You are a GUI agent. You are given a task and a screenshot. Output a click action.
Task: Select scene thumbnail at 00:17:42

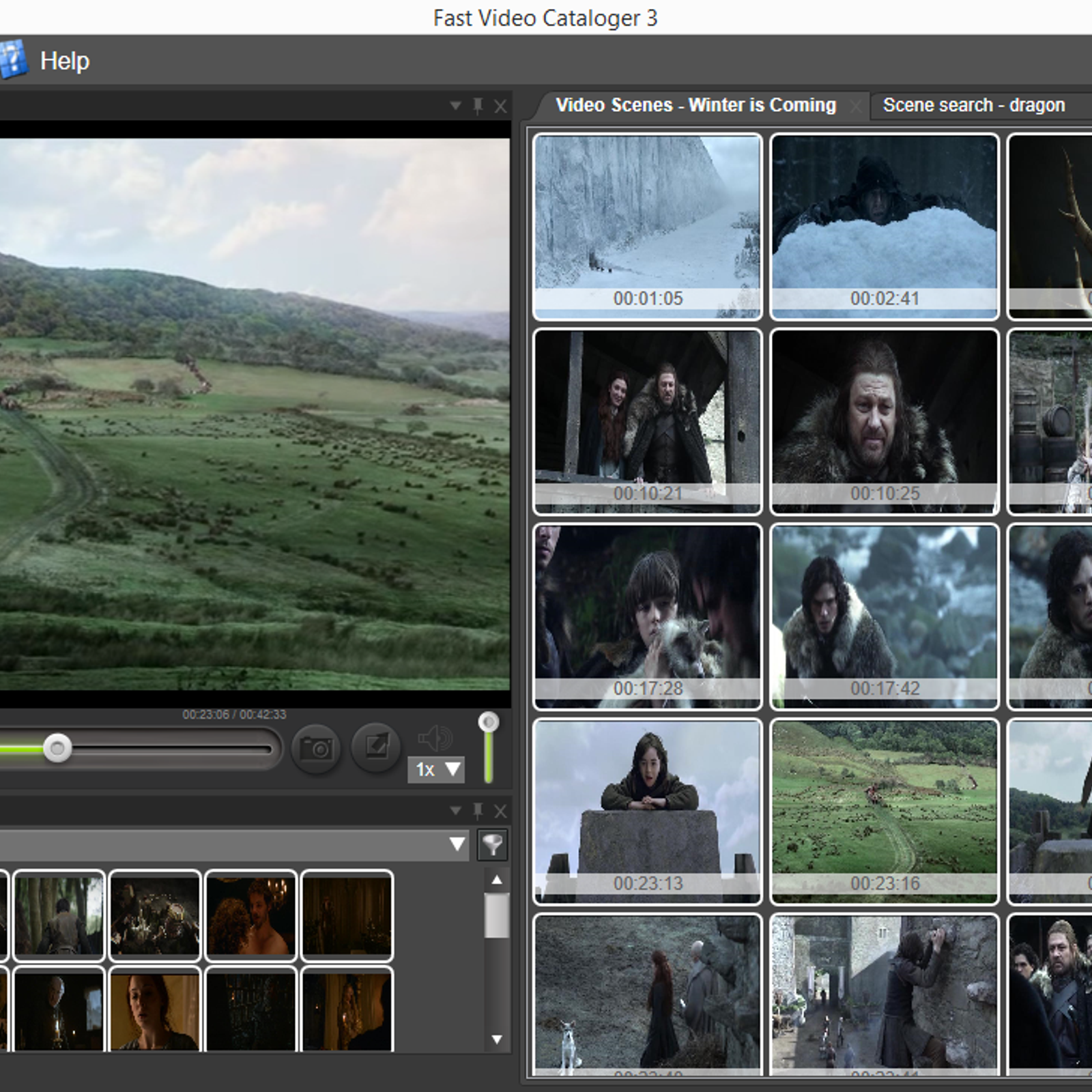pyautogui.click(x=885, y=617)
